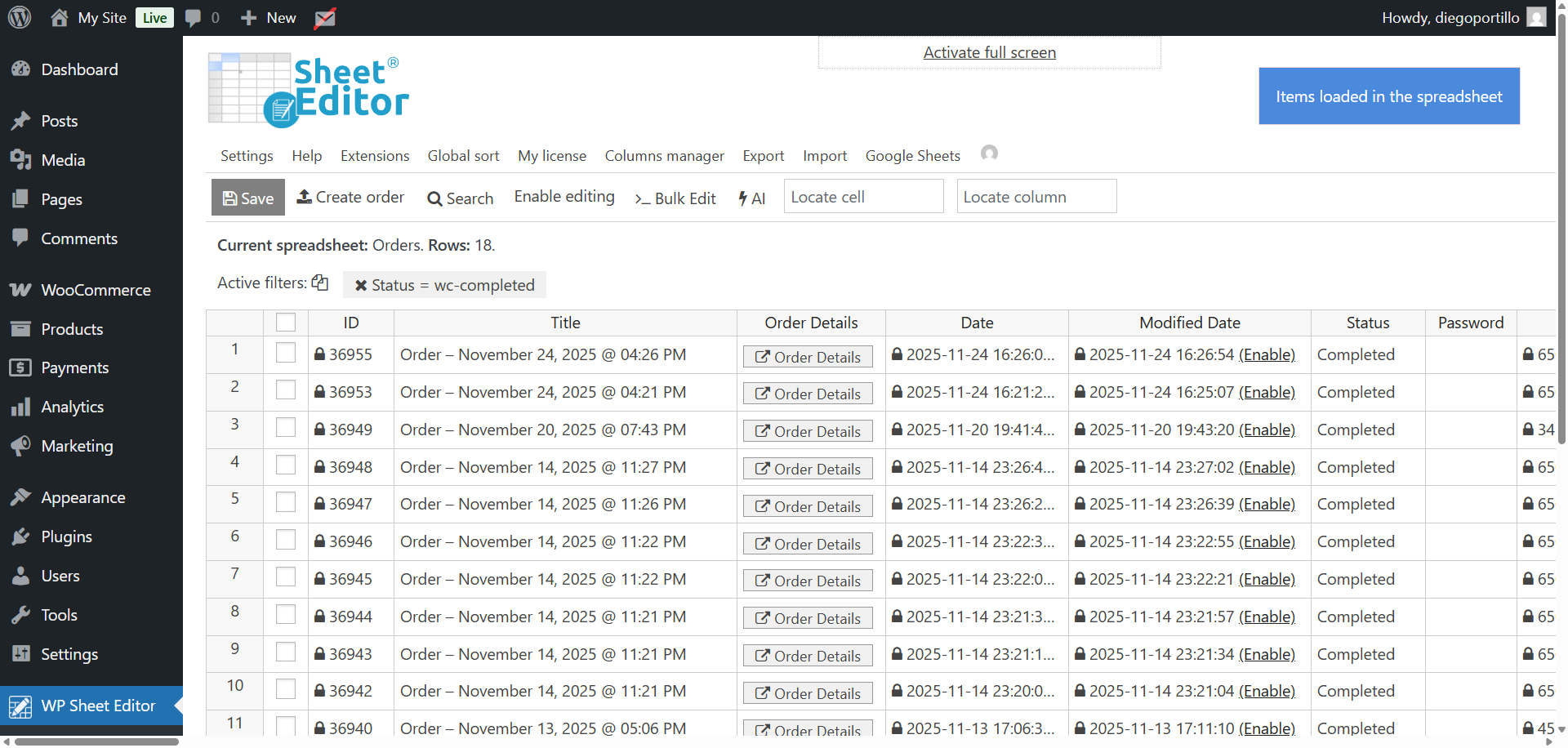Click the headset support icon
Screen dimensions: 1568x748
coord(989,154)
